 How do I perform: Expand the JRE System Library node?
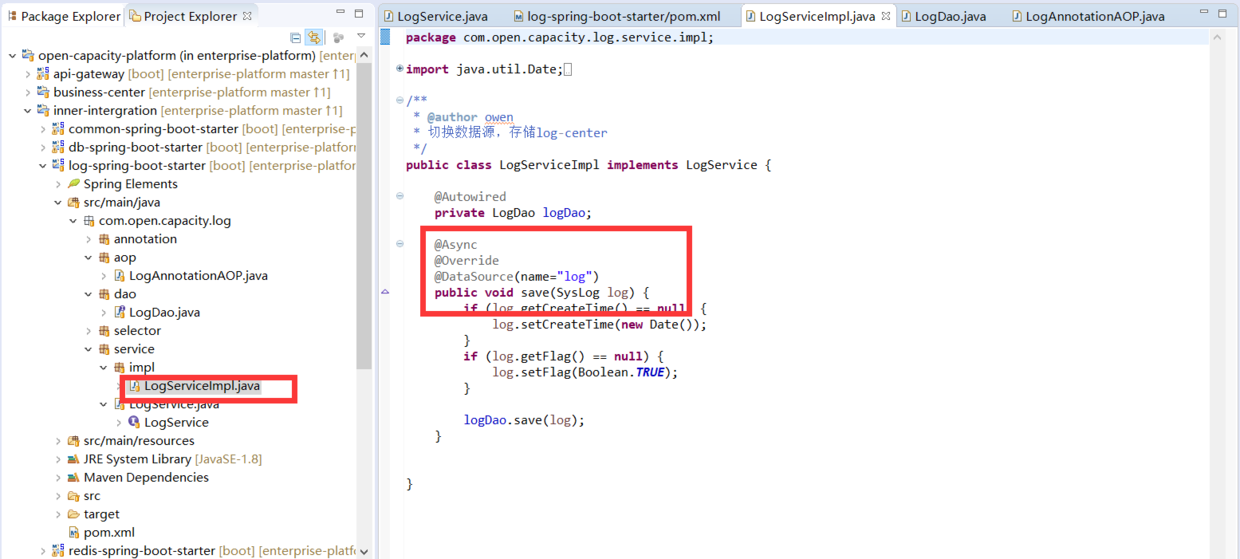pyautogui.click(x=58, y=459)
